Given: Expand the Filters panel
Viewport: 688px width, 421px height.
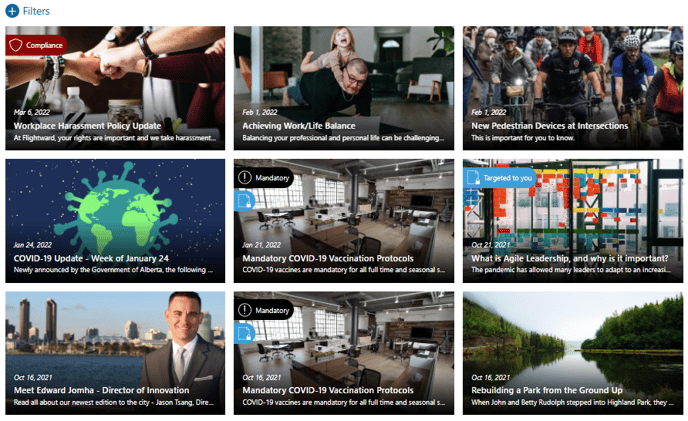Looking at the screenshot, I should click(x=28, y=11).
